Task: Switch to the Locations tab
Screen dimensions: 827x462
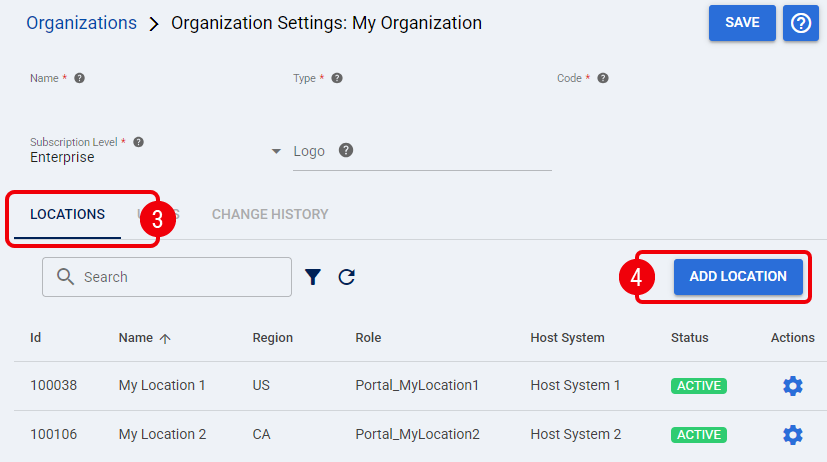Action: click(68, 214)
